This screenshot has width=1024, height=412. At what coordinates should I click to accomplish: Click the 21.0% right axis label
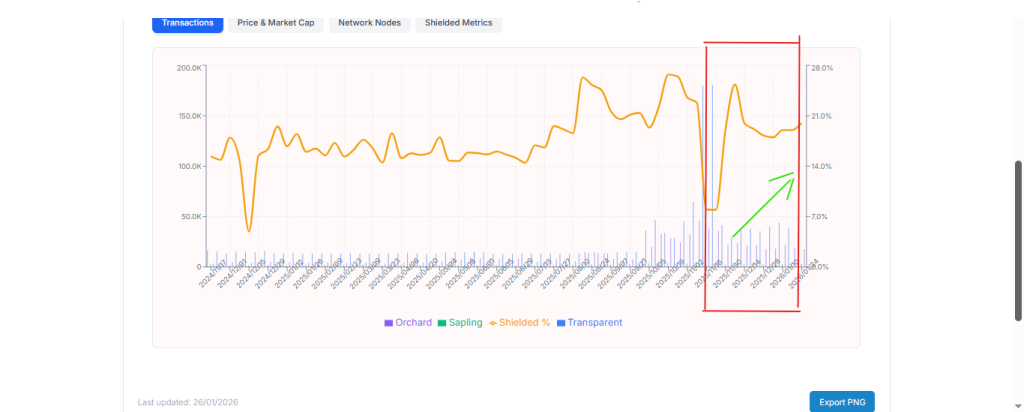[821, 117]
